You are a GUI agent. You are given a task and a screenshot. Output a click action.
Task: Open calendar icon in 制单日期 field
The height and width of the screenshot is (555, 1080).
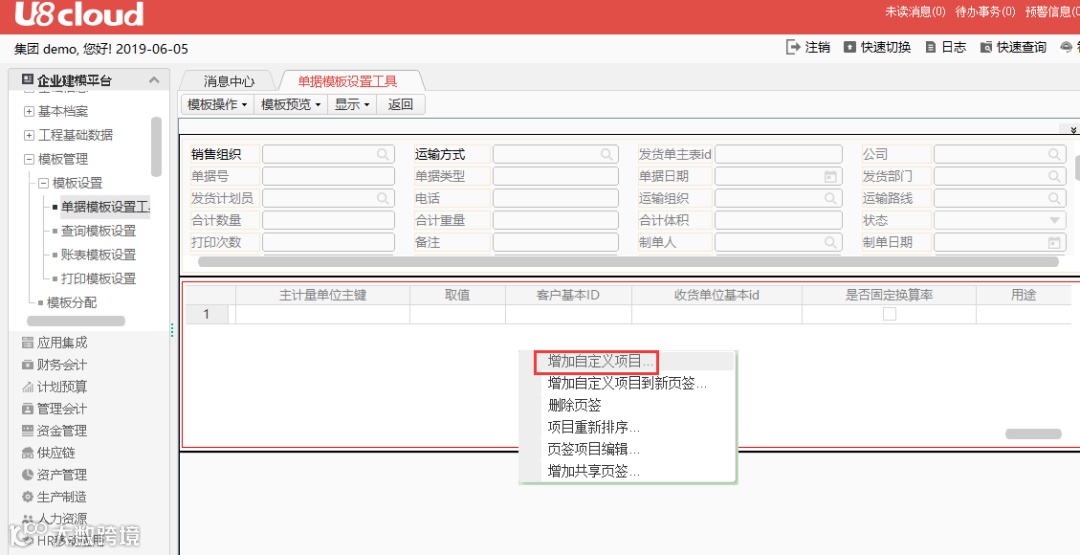(1055, 242)
